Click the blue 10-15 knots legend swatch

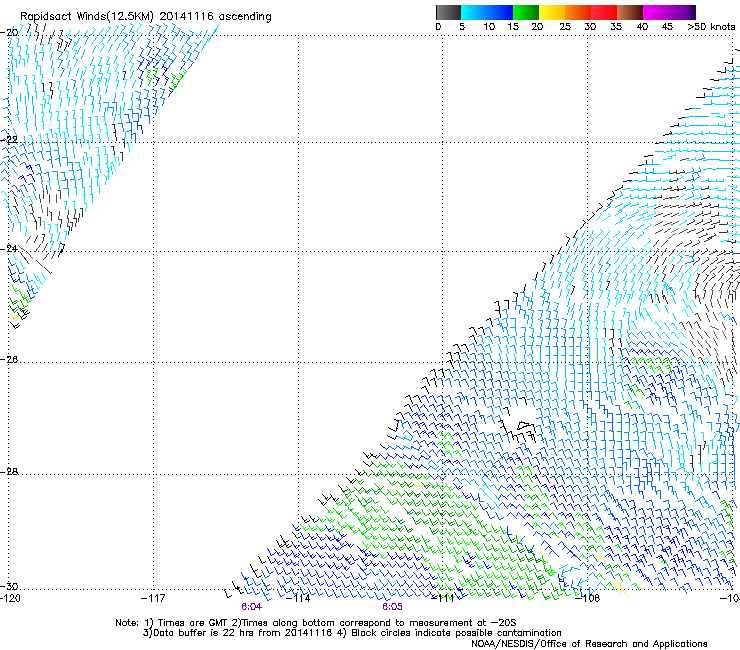[500, 12]
